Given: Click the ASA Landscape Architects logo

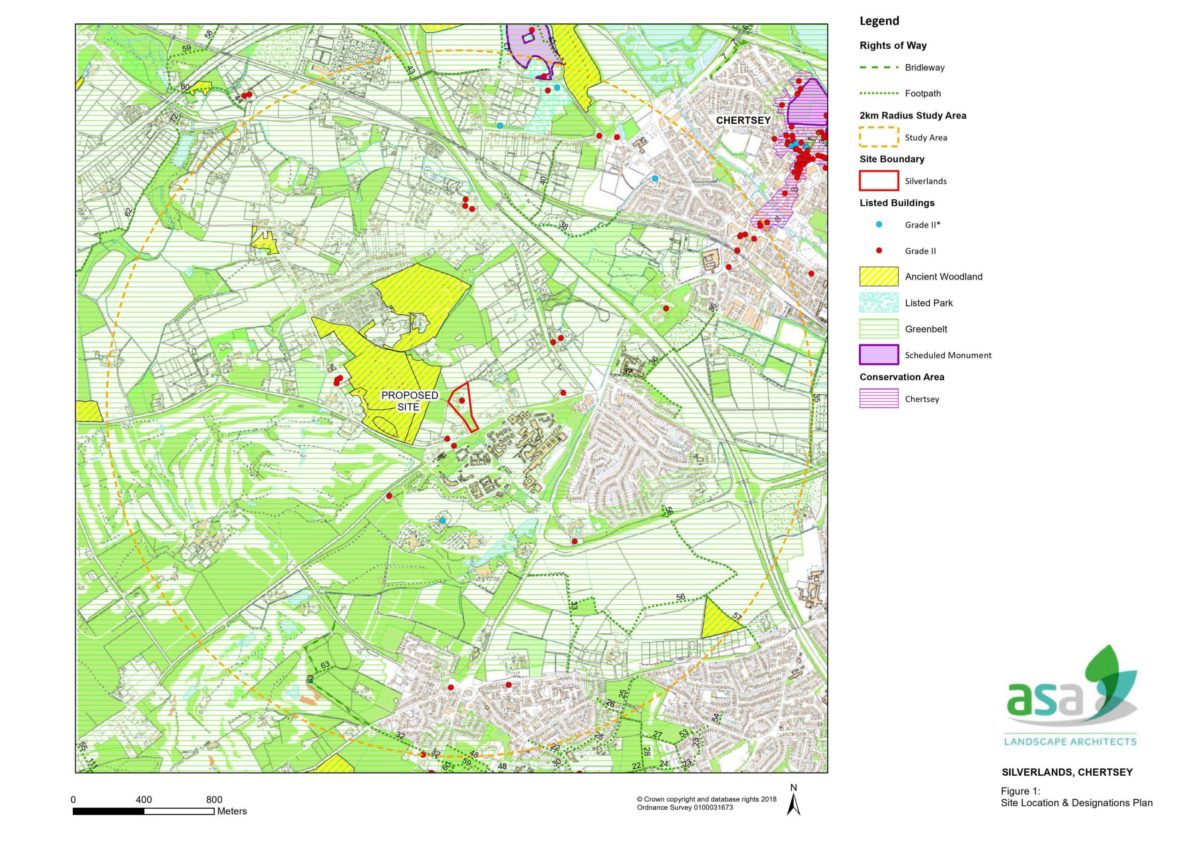Looking at the screenshot, I should coord(1070,698).
